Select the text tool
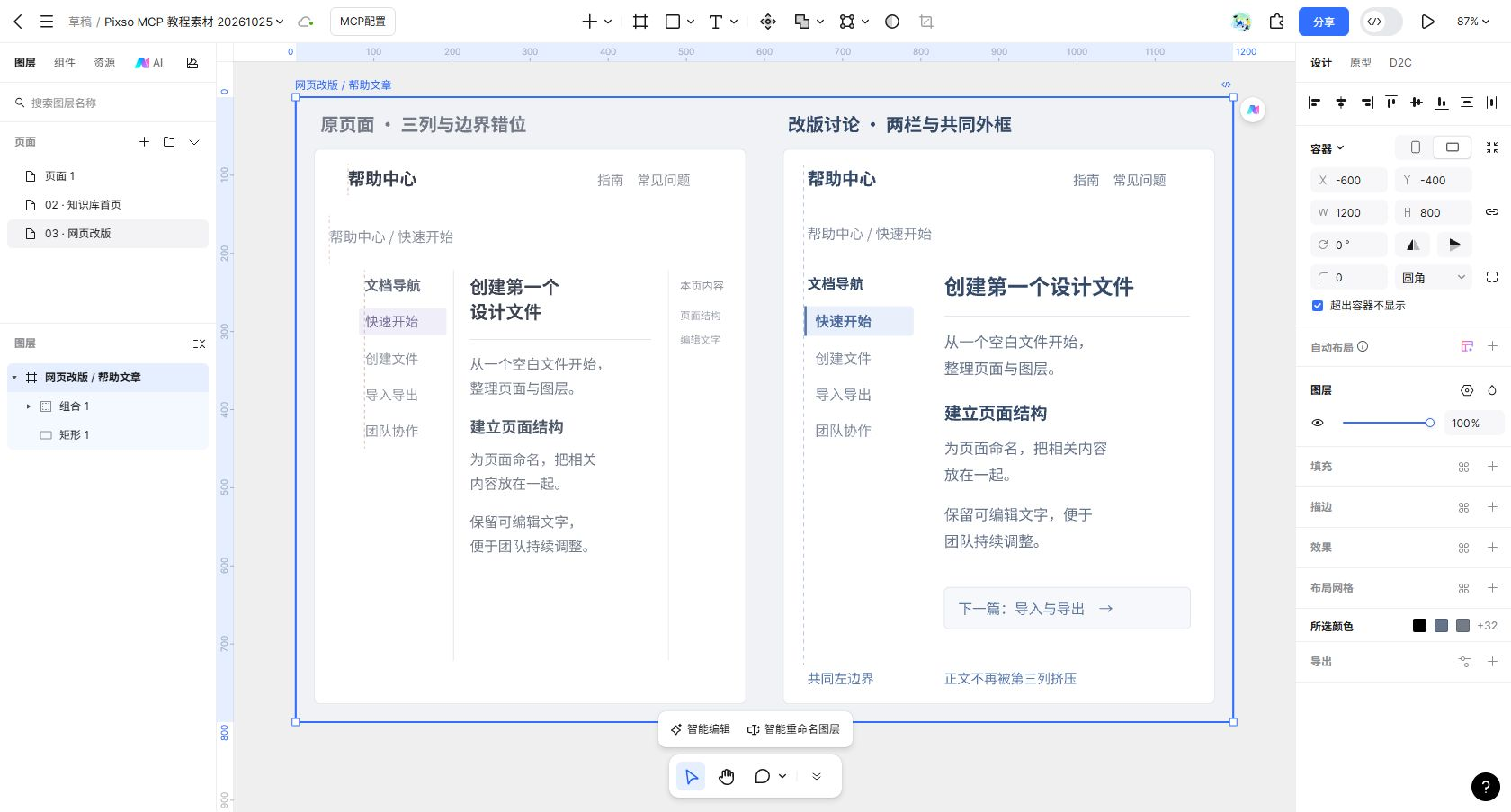Image resolution: width=1511 pixels, height=812 pixels. tap(716, 22)
